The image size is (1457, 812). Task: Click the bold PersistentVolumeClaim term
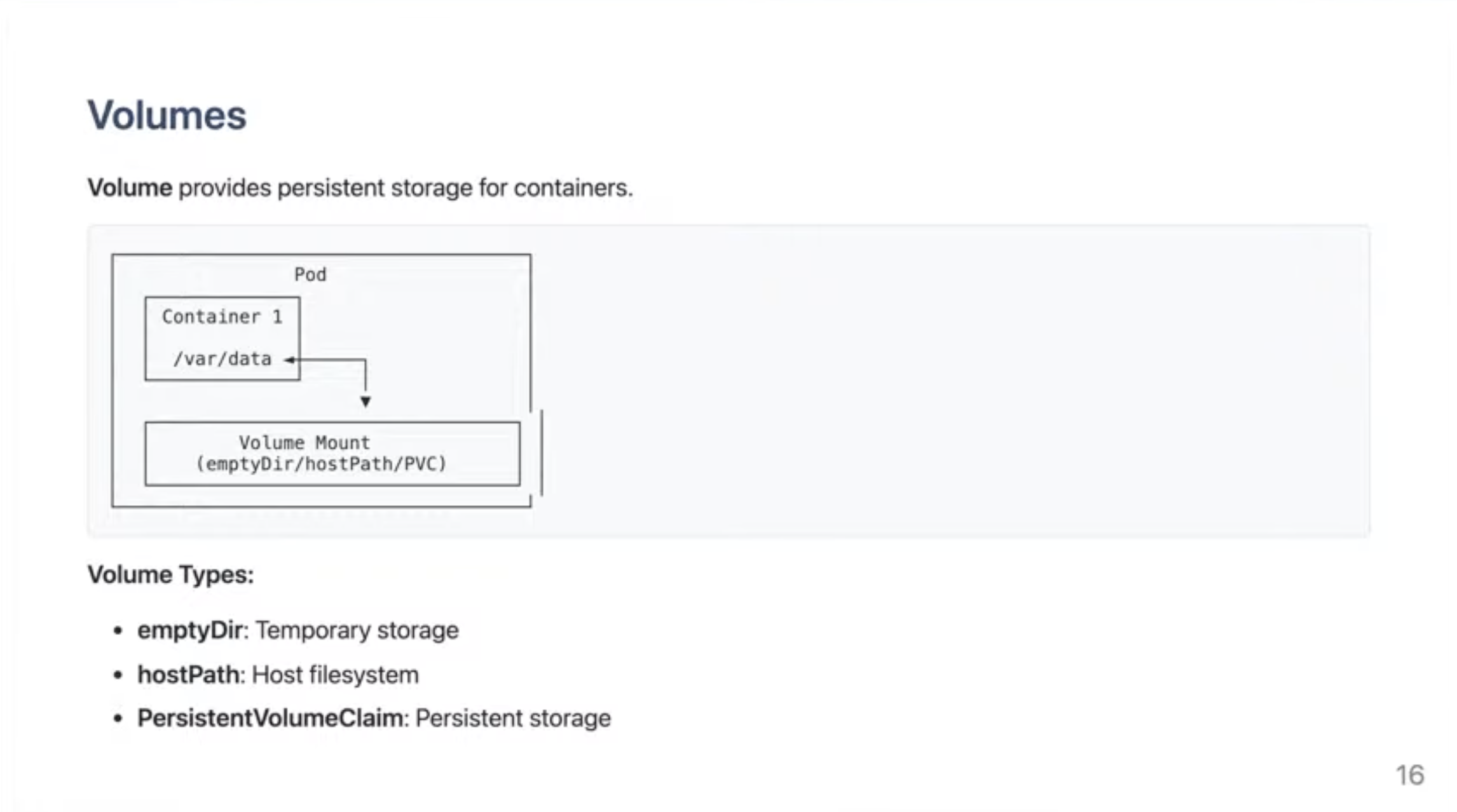click(x=270, y=719)
